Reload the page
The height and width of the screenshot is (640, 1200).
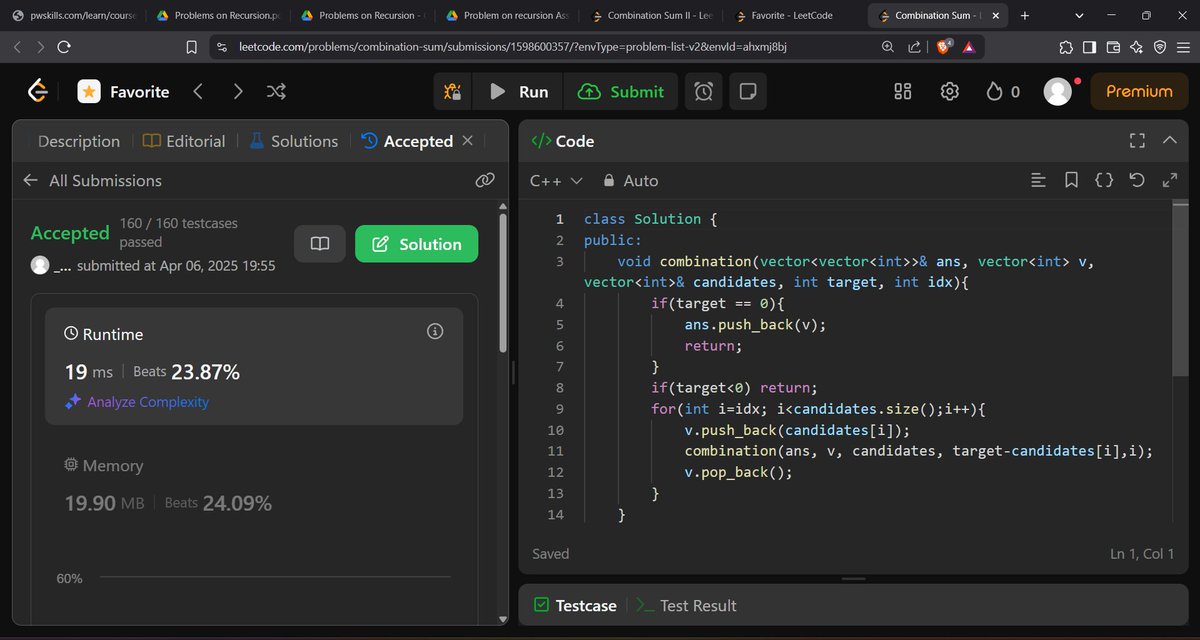tap(64, 47)
